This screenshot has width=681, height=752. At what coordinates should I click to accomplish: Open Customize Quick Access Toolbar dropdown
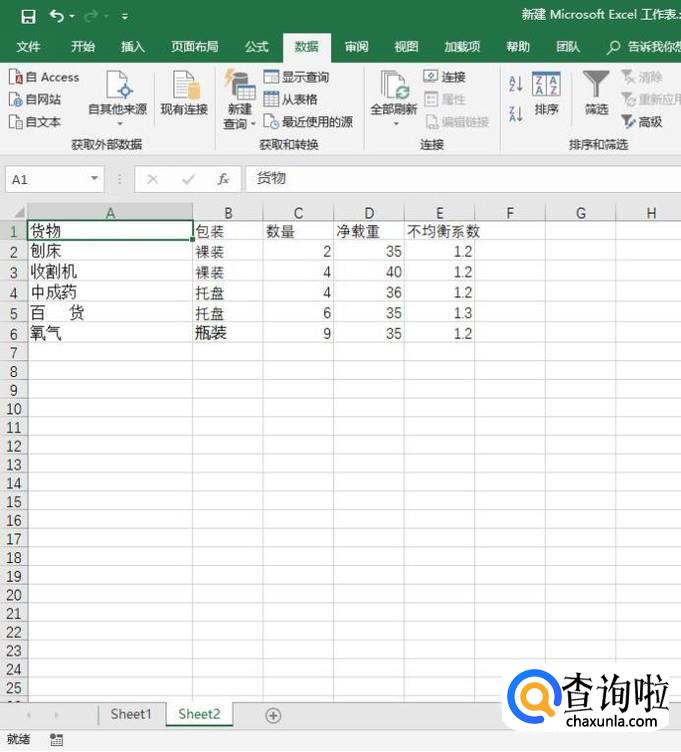coord(125,17)
